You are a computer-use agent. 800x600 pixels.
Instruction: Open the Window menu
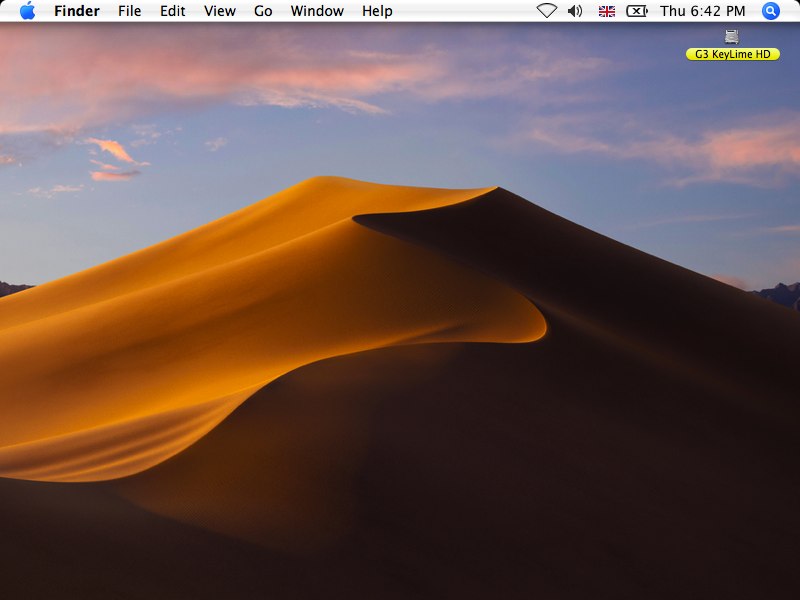tap(317, 11)
